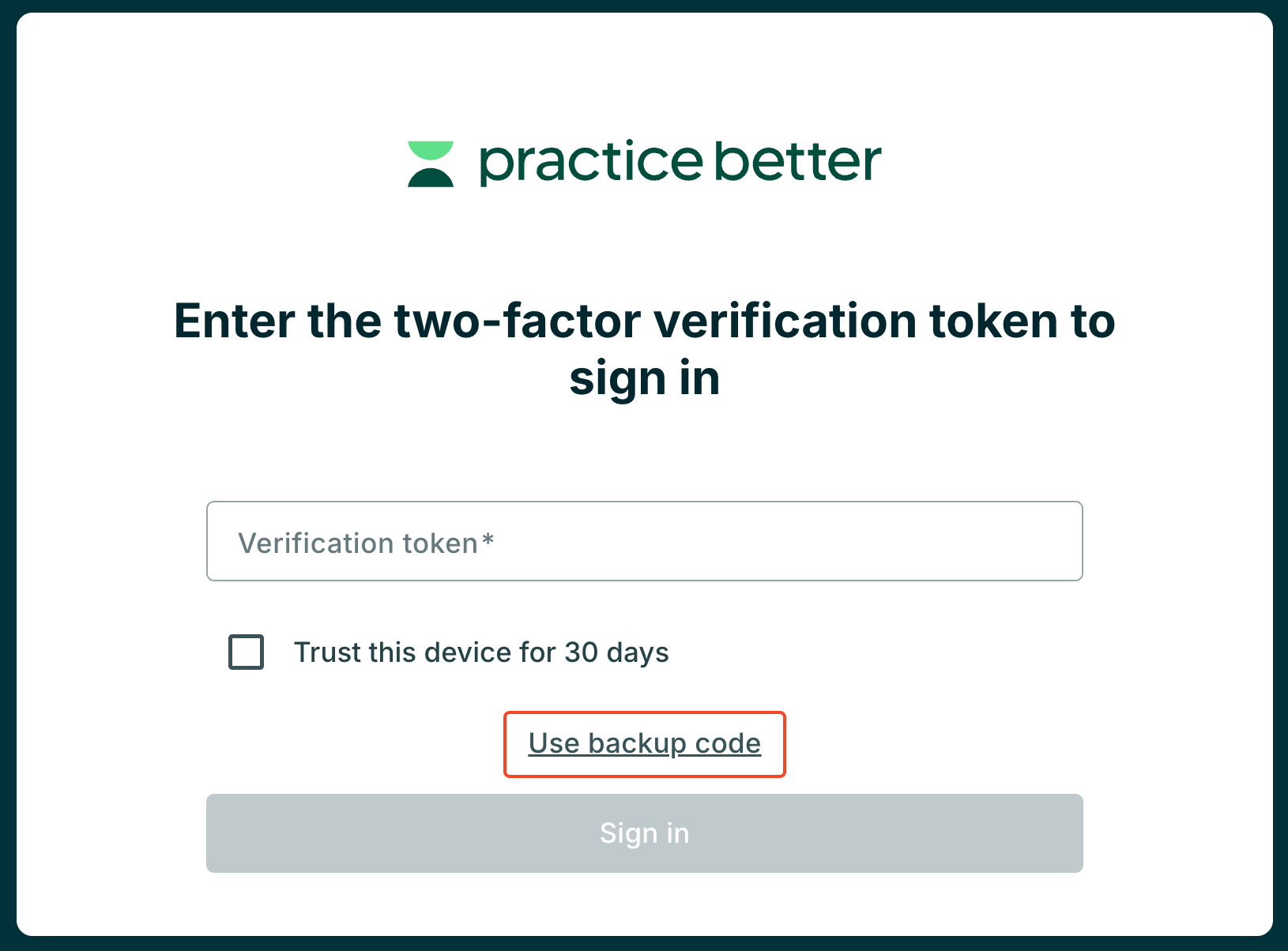Open the Use backup code link
The height and width of the screenshot is (951, 1288).
click(x=645, y=743)
